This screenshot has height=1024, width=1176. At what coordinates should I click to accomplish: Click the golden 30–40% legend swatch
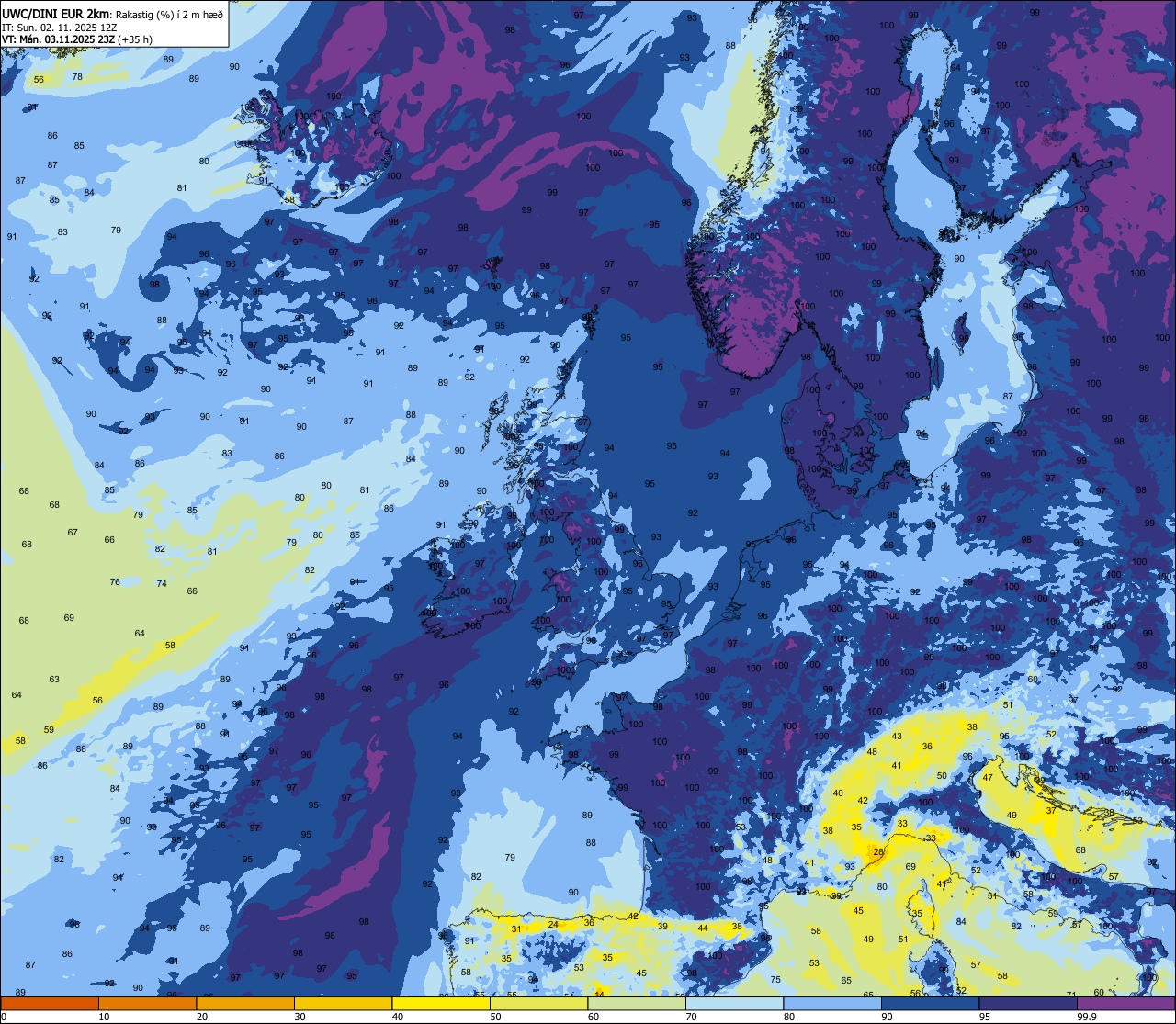click(x=343, y=1004)
